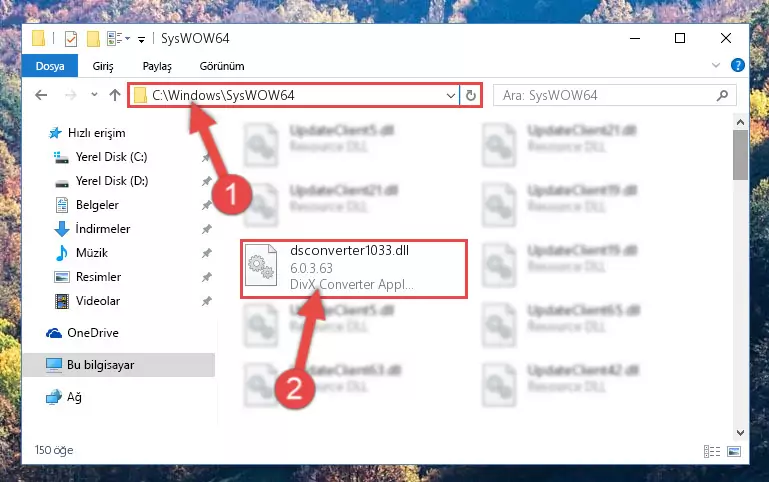The image size is (769, 482).
Task: Open the Help question mark icon
Action: pos(738,65)
